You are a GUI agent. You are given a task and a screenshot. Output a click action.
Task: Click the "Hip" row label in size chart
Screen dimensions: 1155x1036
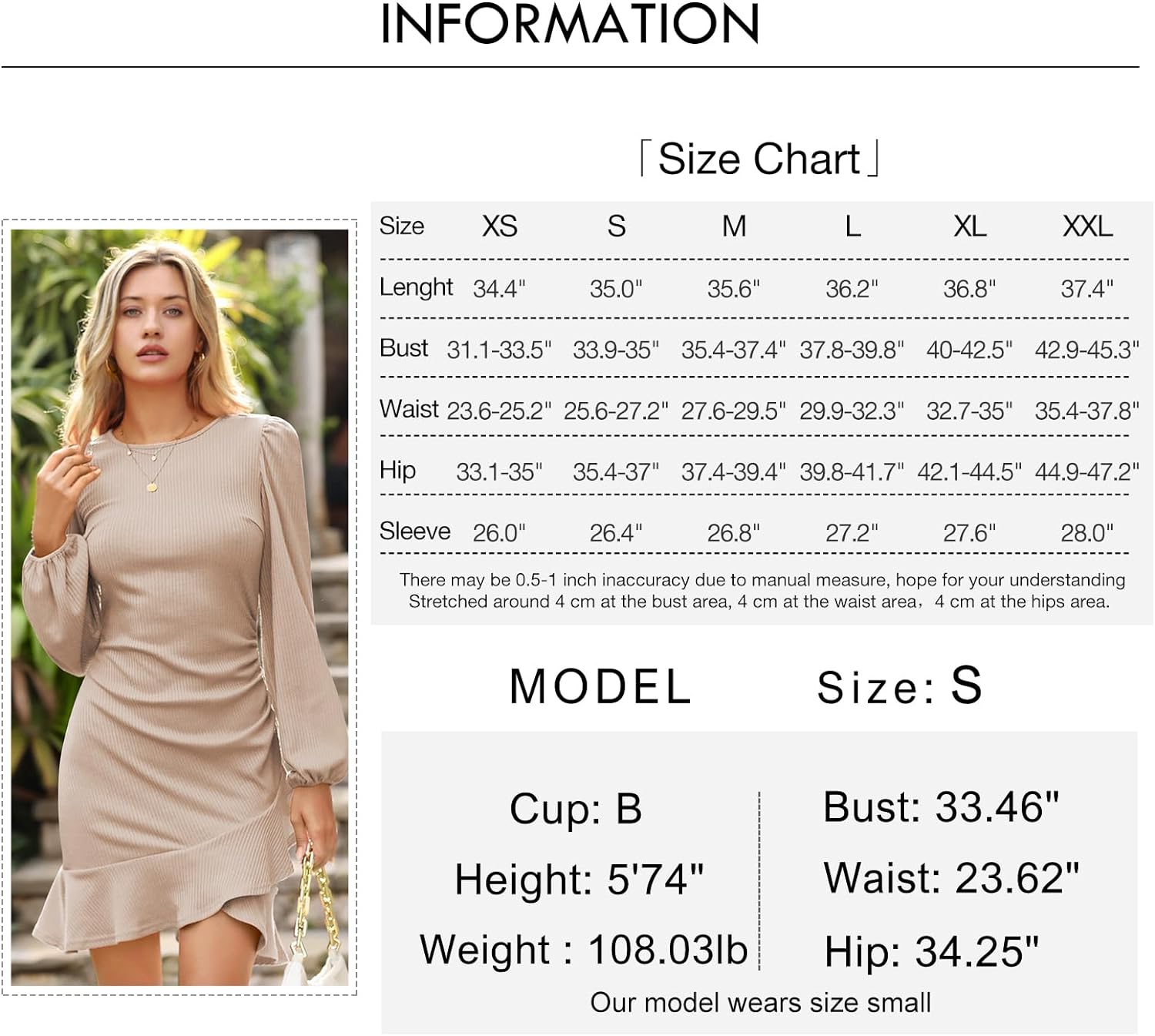coord(397,470)
